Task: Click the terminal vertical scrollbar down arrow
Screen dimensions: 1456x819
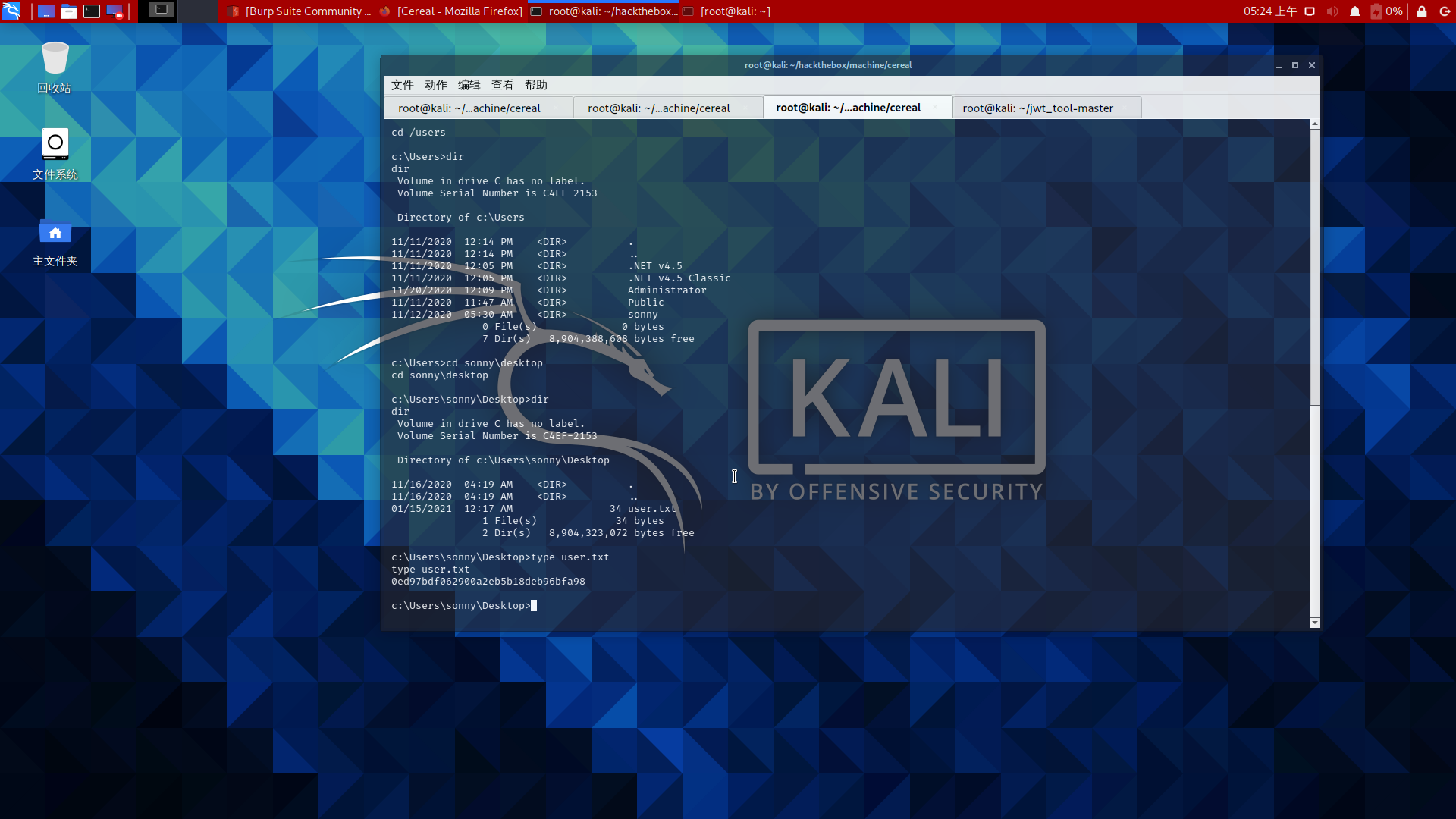Action: pyautogui.click(x=1315, y=623)
